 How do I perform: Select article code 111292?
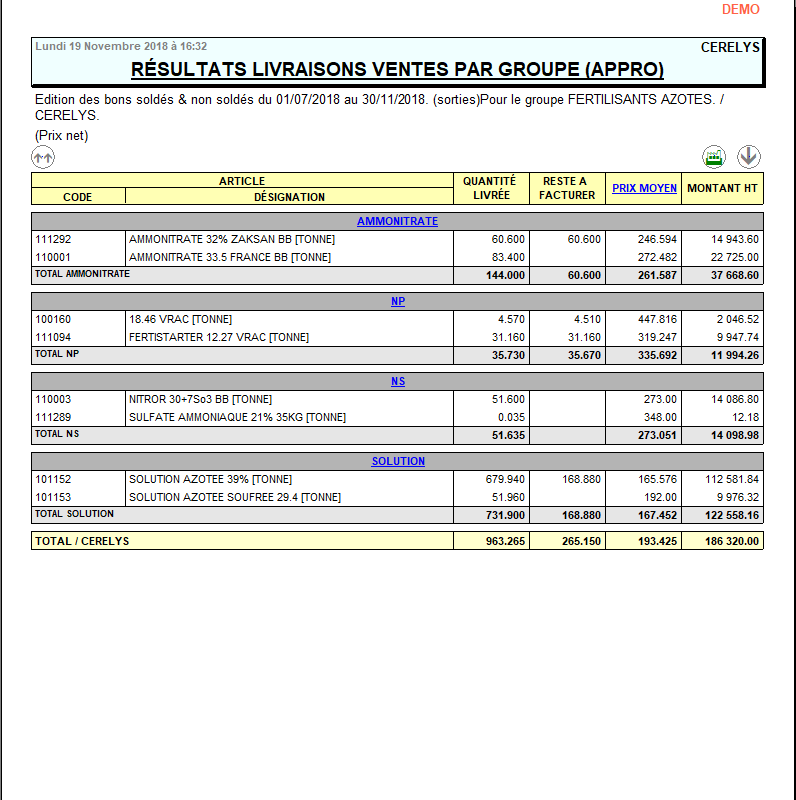(54, 240)
